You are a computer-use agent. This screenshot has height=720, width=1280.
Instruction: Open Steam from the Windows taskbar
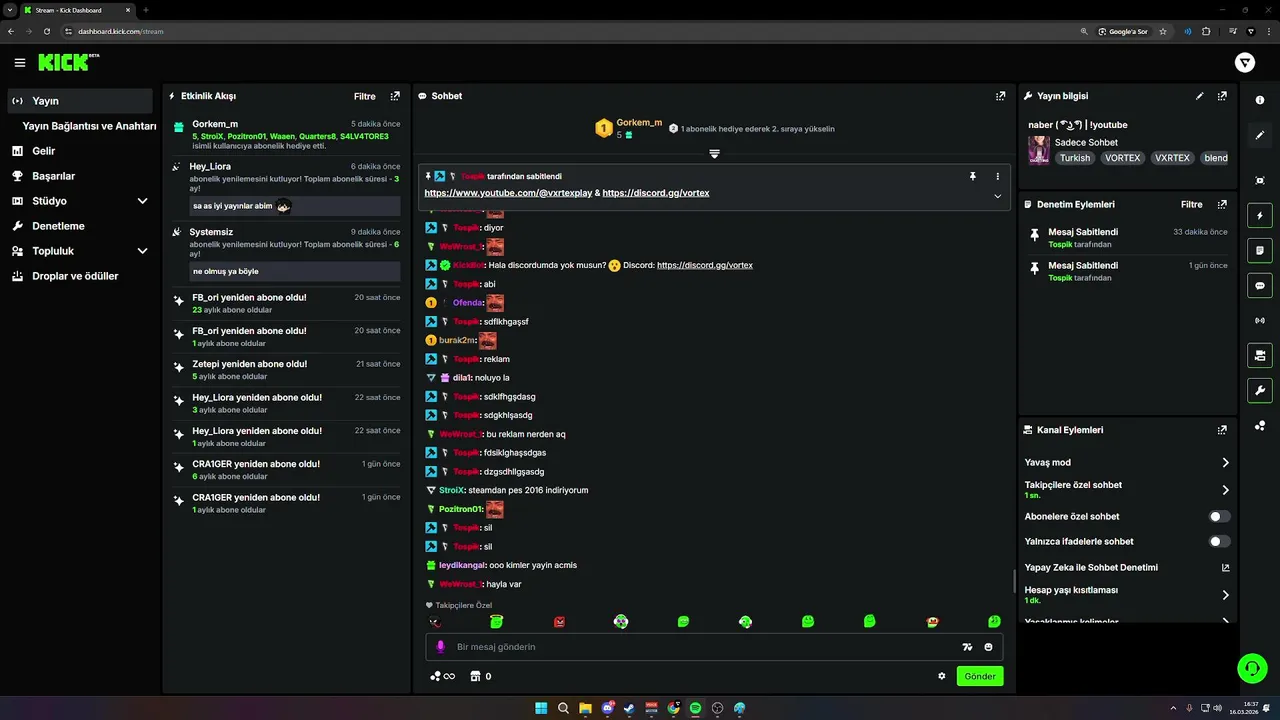pyautogui.click(x=629, y=708)
